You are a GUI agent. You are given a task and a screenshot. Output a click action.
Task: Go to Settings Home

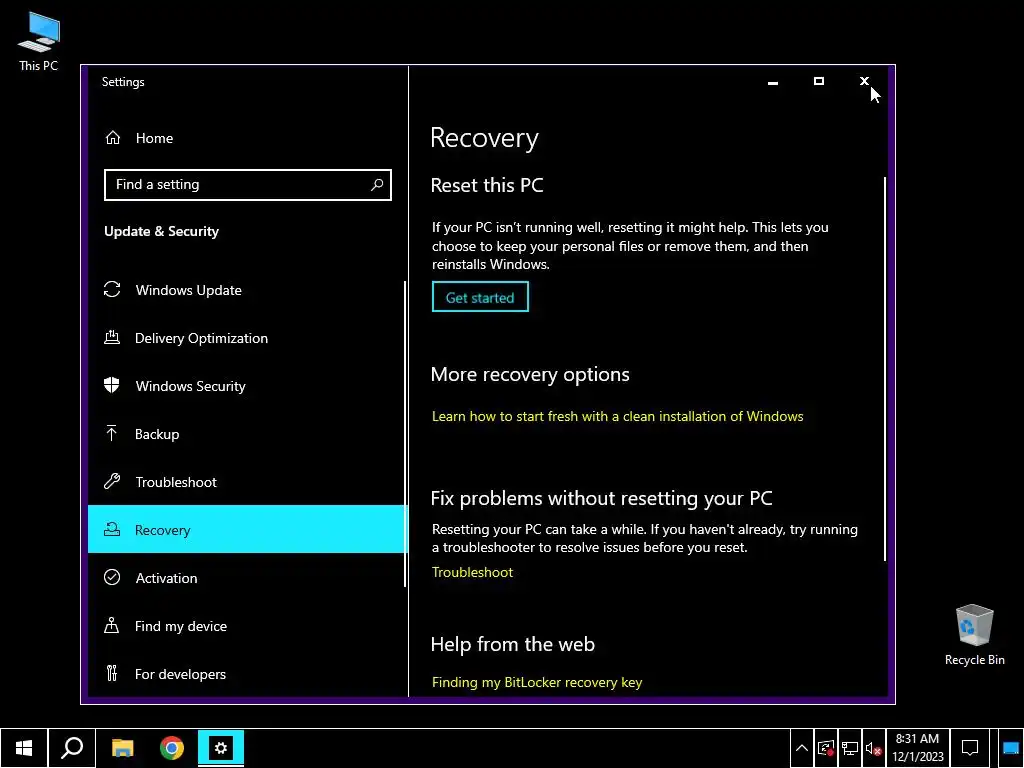pyautogui.click(x=247, y=138)
